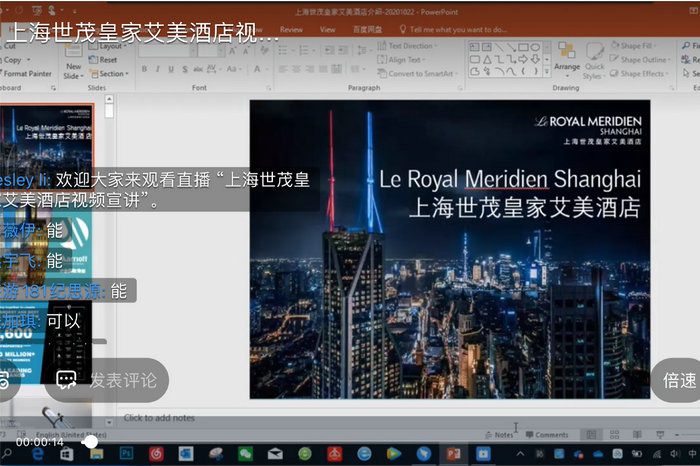Switch to Normal view icon
This screenshot has height=466, width=700.
591,434
